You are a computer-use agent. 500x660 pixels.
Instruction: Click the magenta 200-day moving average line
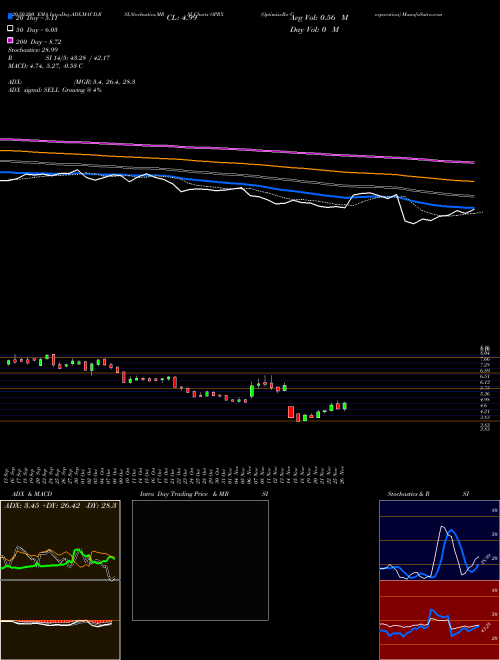pyautogui.click(x=236, y=149)
